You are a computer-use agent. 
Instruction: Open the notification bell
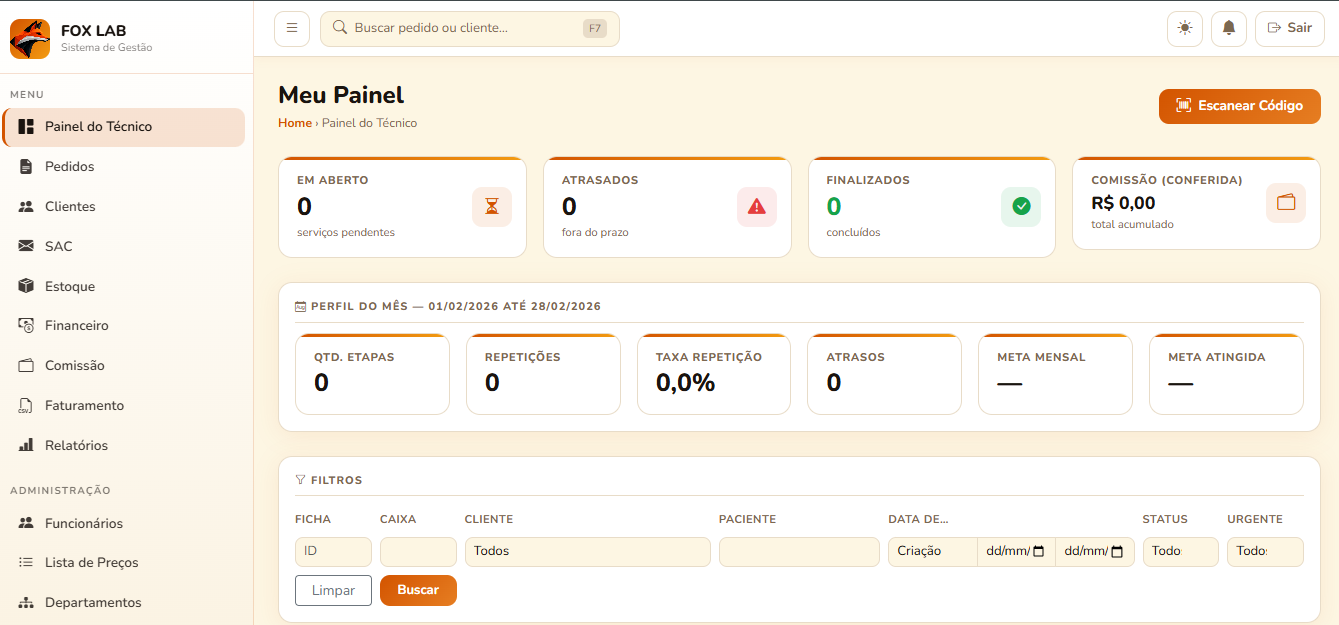click(1229, 28)
